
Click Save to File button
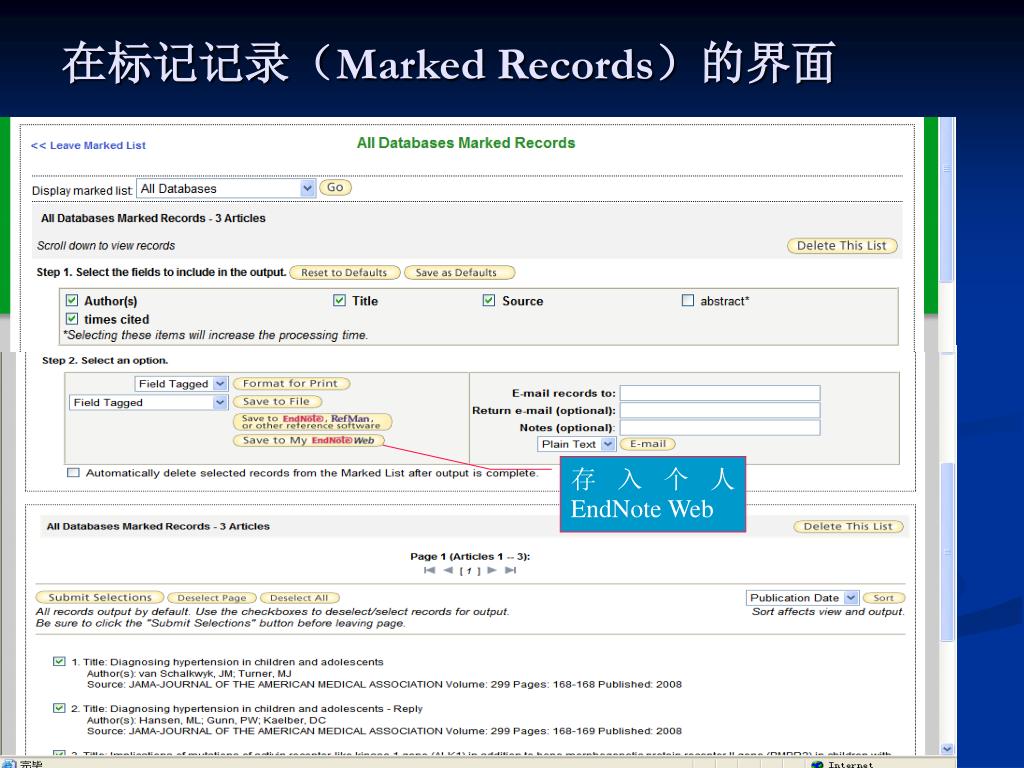[277, 402]
